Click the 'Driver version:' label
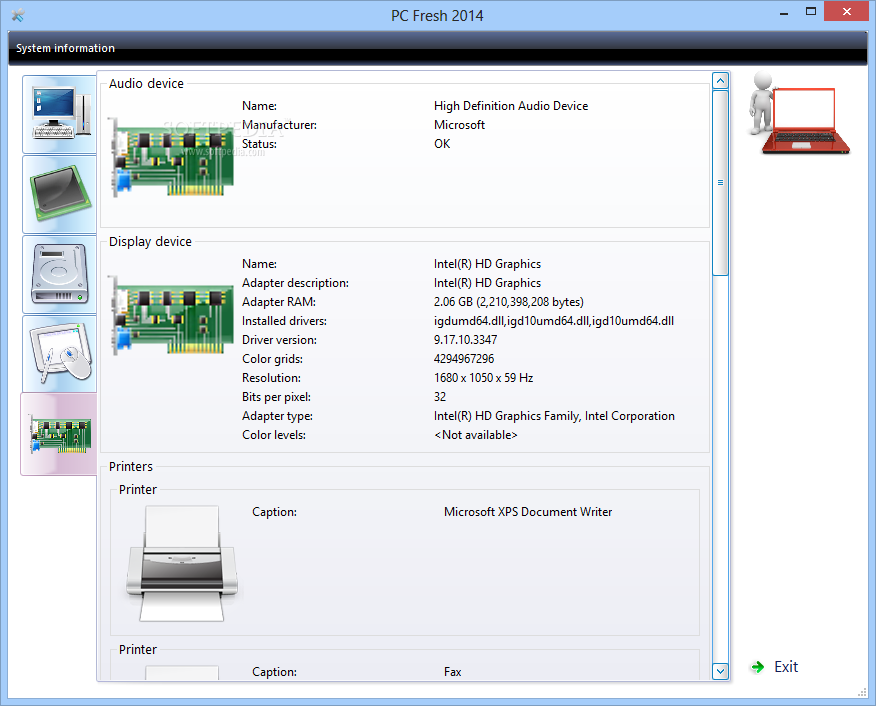 click(x=279, y=340)
